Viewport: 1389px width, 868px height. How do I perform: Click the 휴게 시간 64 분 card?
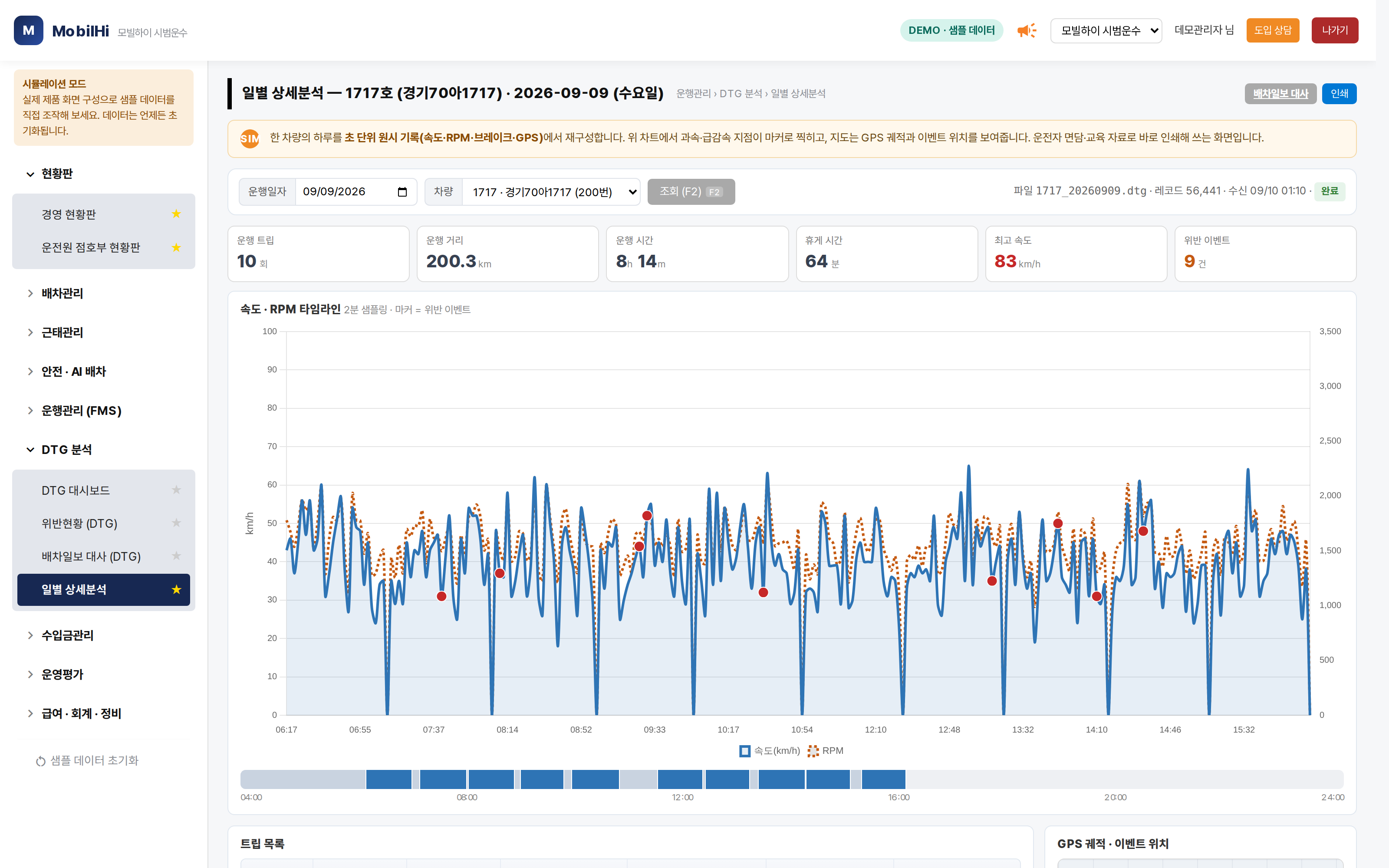887,254
